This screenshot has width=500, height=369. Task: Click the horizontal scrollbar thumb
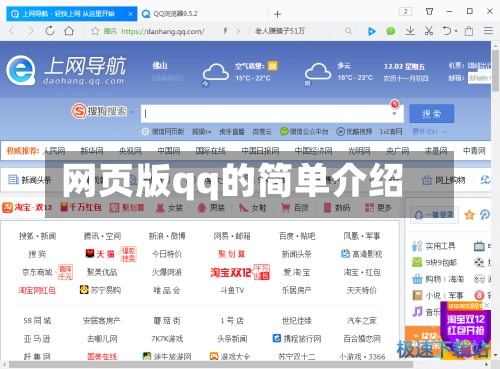coord(212,365)
